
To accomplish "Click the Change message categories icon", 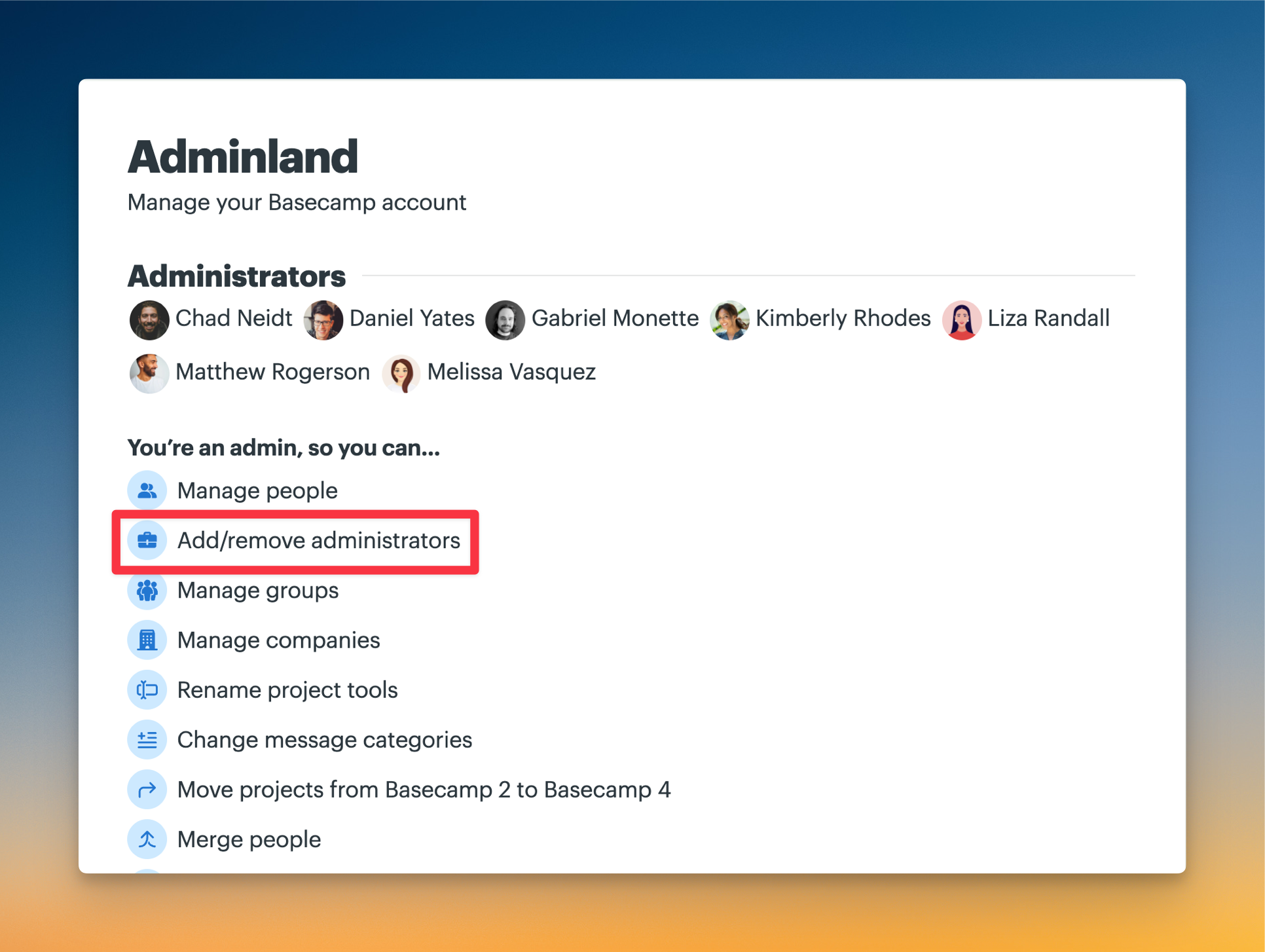I will [x=147, y=739].
